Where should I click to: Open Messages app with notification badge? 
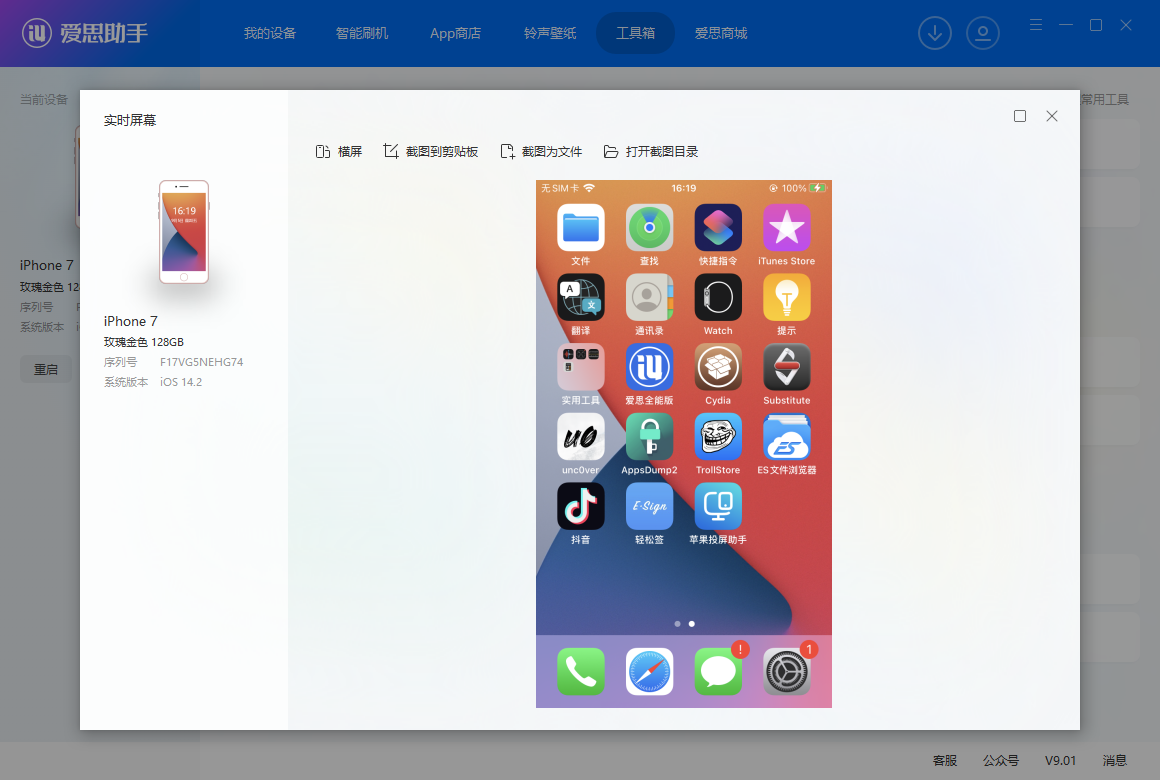pyautogui.click(x=718, y=671)
